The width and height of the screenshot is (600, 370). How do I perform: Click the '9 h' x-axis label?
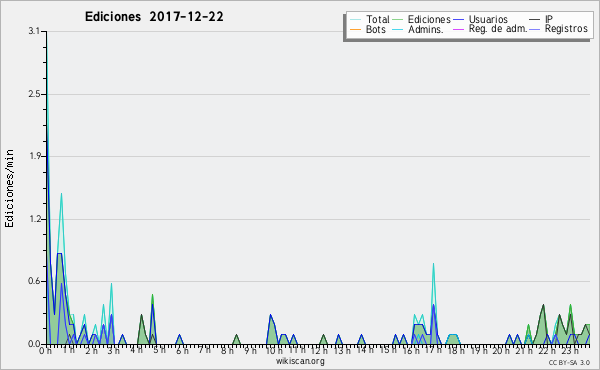250,351
